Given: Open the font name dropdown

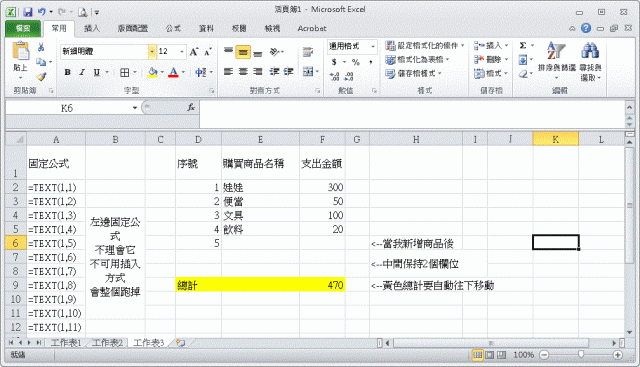Looking at the screenshot, I should click(152, 51).
